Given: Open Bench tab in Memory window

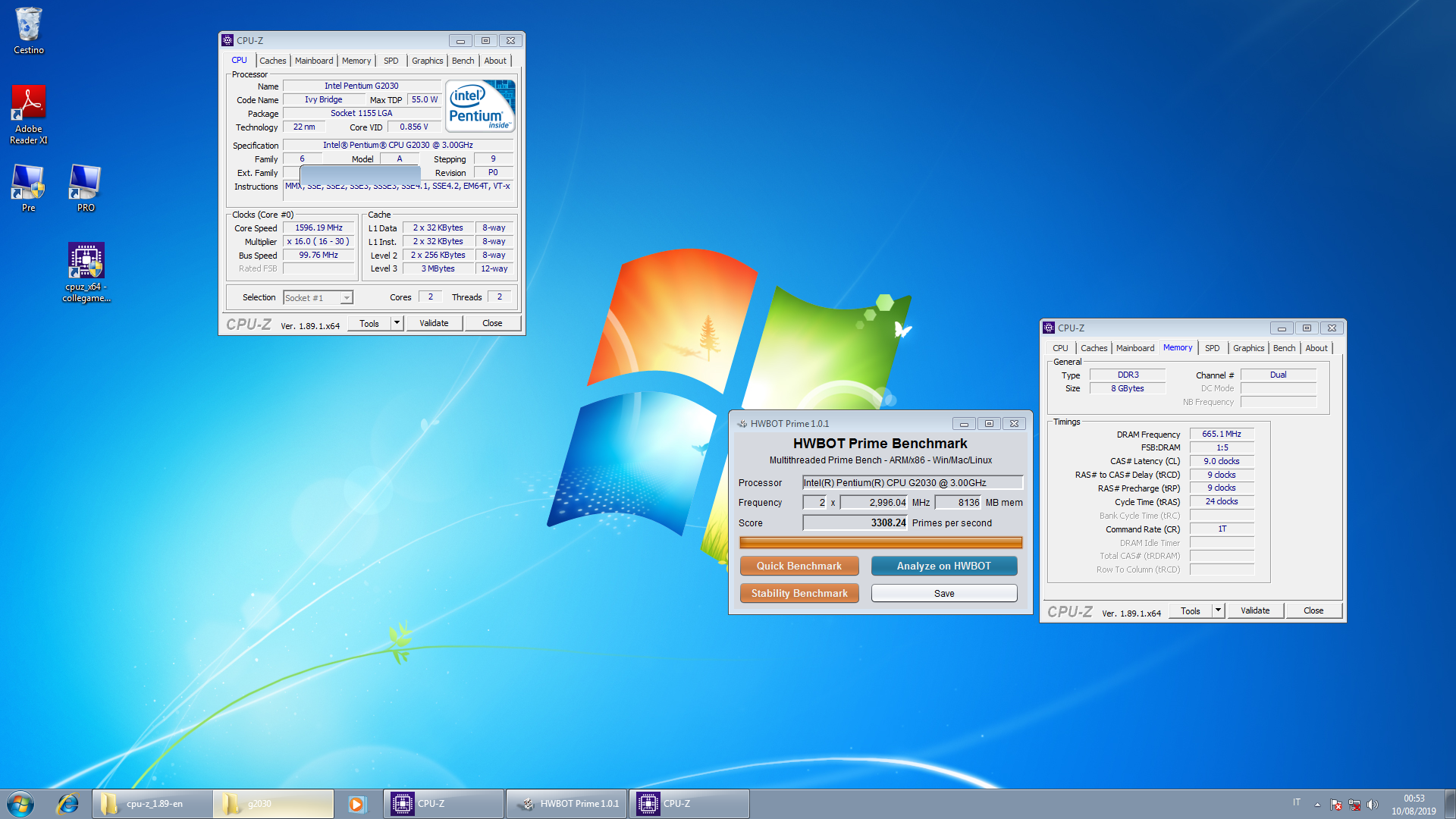Looking at the screenshot, I should point(1285,348).
